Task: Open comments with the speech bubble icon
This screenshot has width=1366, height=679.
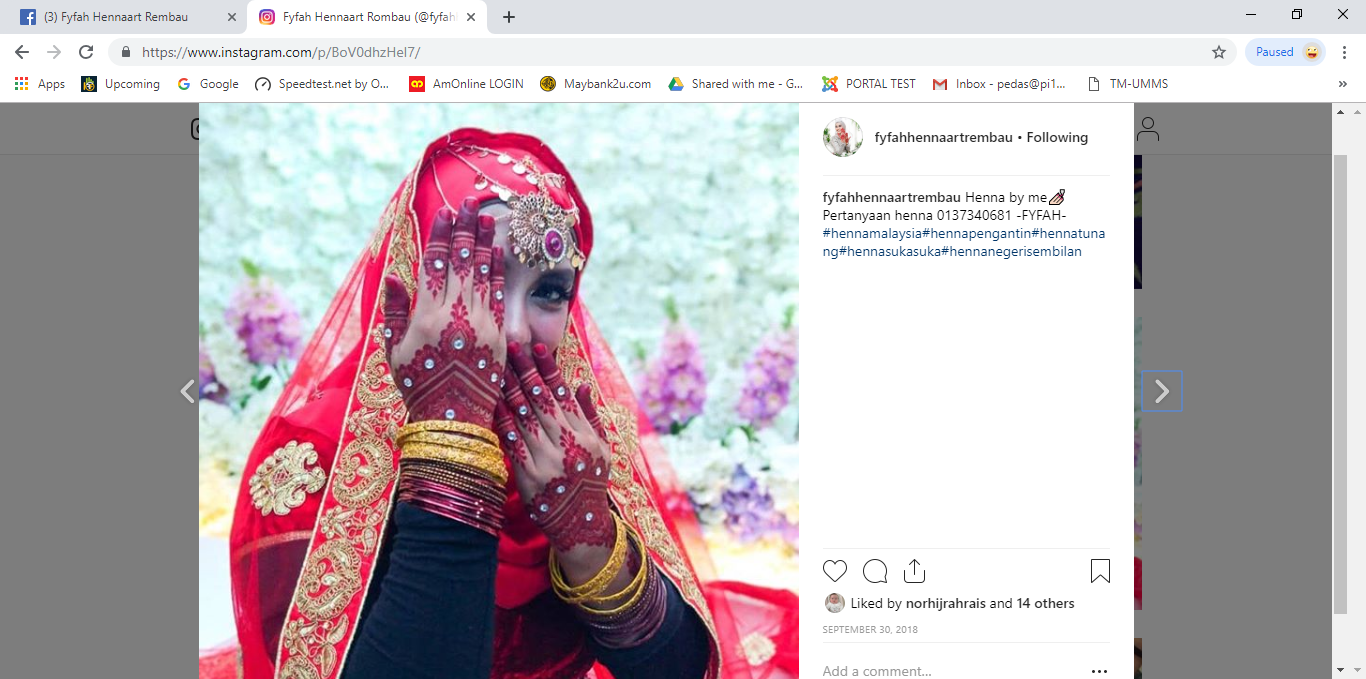Action: (875, 571)
